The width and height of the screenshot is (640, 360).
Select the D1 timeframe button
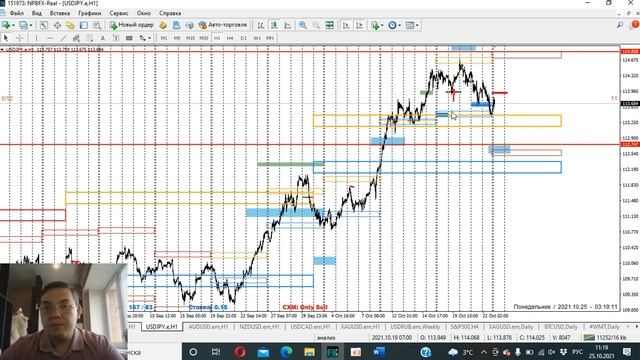pyautogui.click(x=243, y=38)
